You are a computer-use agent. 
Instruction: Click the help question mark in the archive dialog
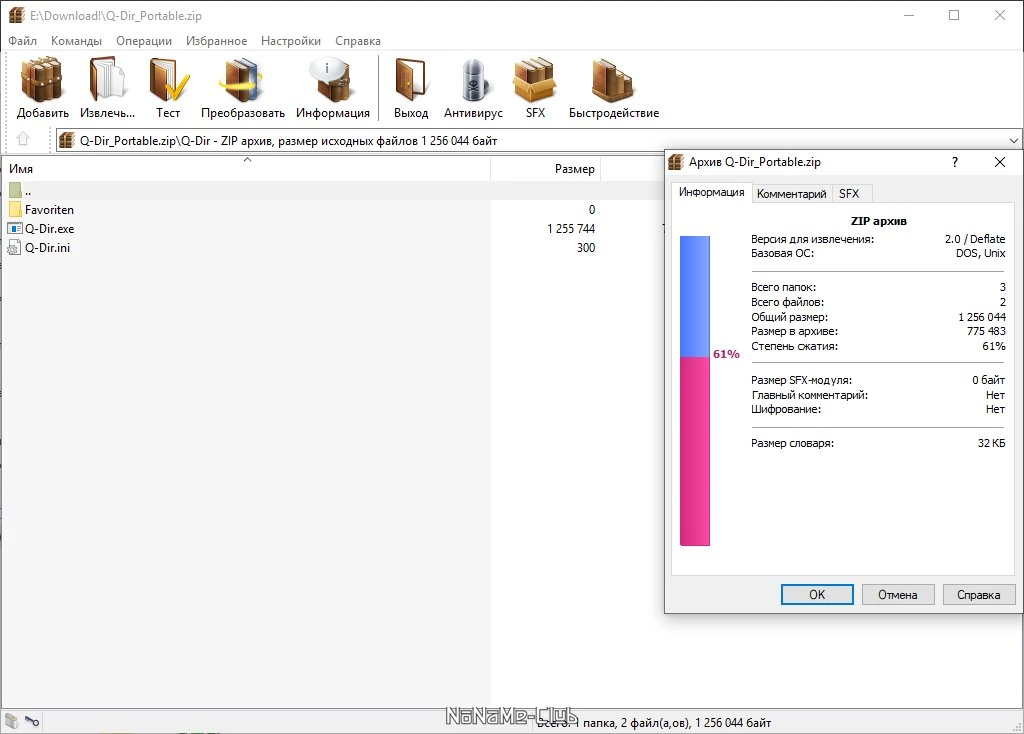tap(955, 162)
